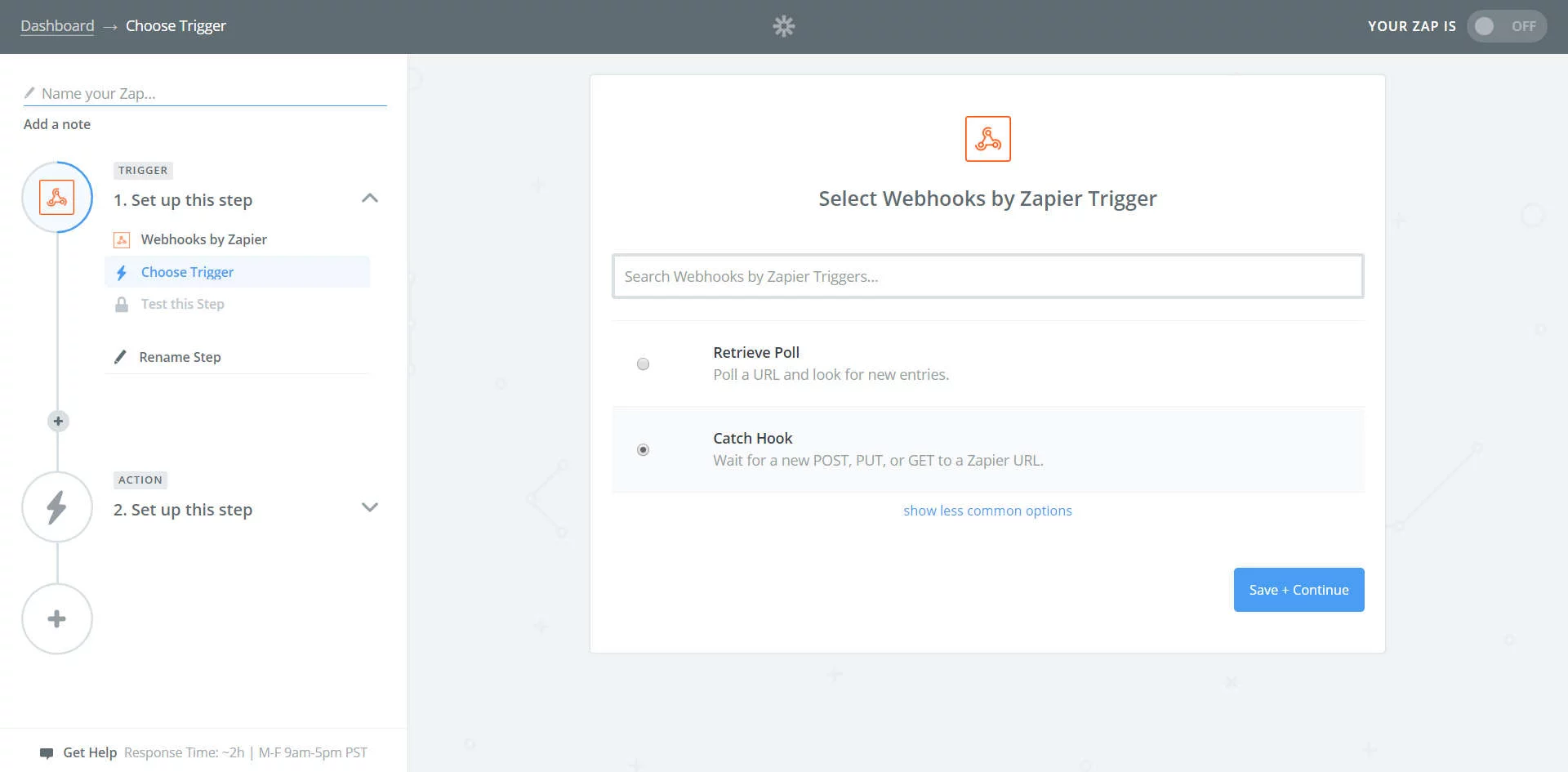Click 'Wait for a new POST, PUT, or GET' description

click(879, 460)
